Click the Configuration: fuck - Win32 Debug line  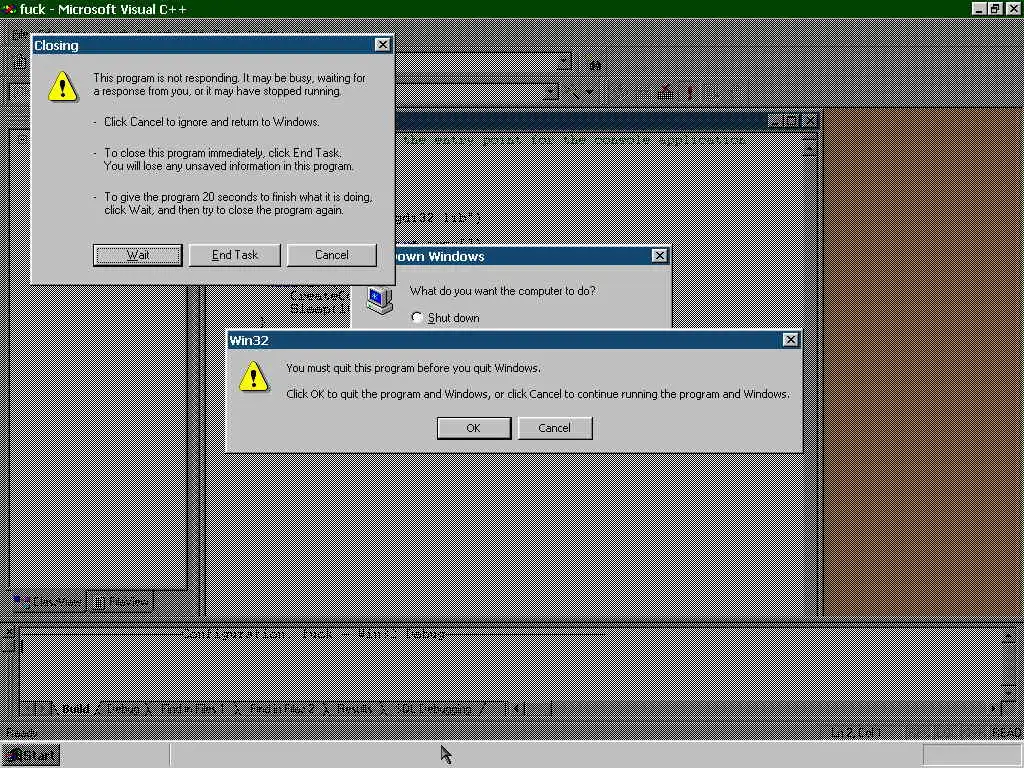click(x=313, y=633)
